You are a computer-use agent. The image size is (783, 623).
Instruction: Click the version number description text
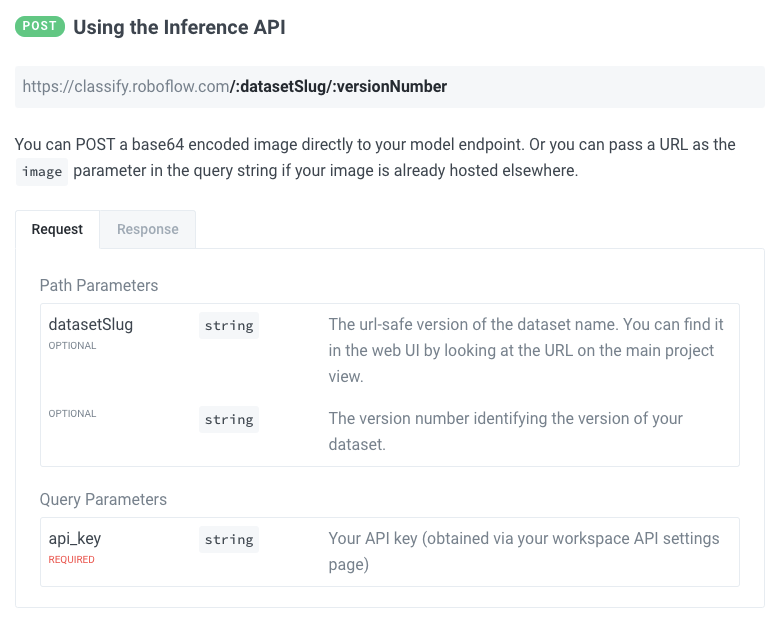tap(505, 430)
